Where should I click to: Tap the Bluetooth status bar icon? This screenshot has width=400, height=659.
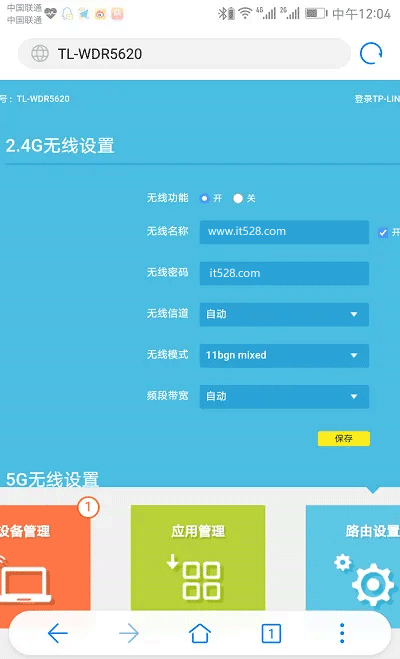pyautogui.click(x=224, y=13)
